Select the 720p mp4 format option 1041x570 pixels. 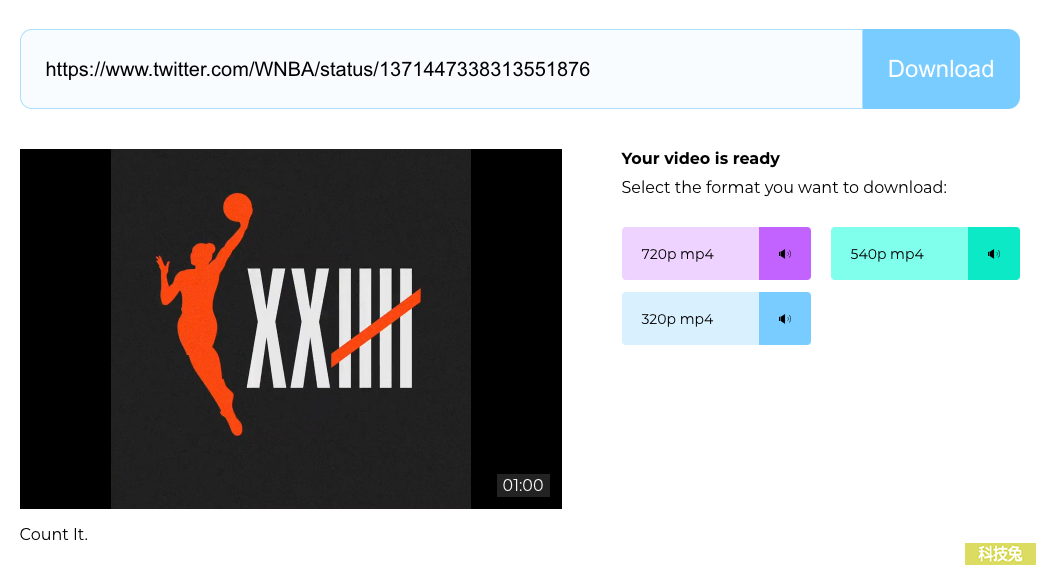690,253
